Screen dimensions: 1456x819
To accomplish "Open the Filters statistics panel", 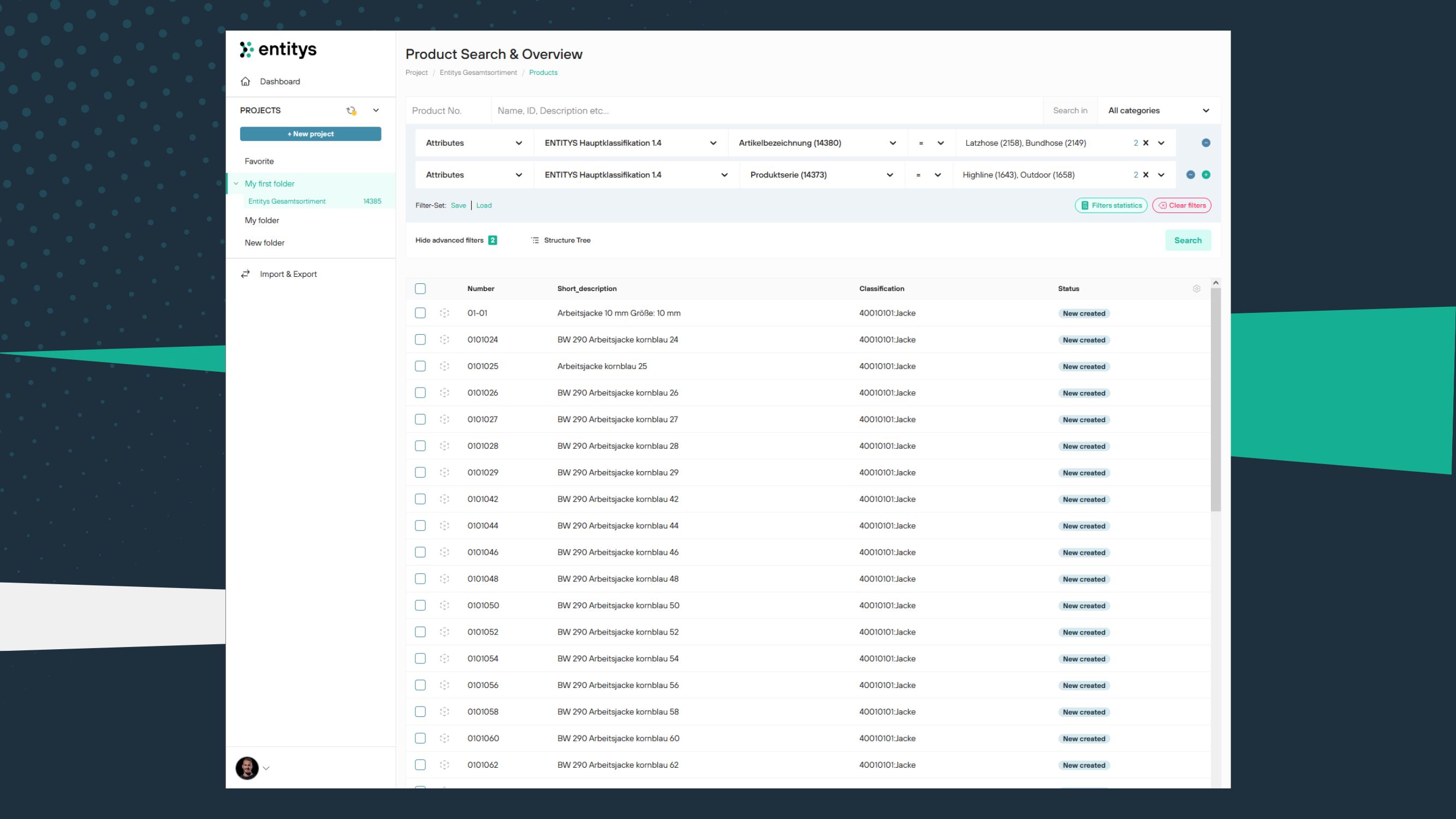I will tap(1110, 205).
